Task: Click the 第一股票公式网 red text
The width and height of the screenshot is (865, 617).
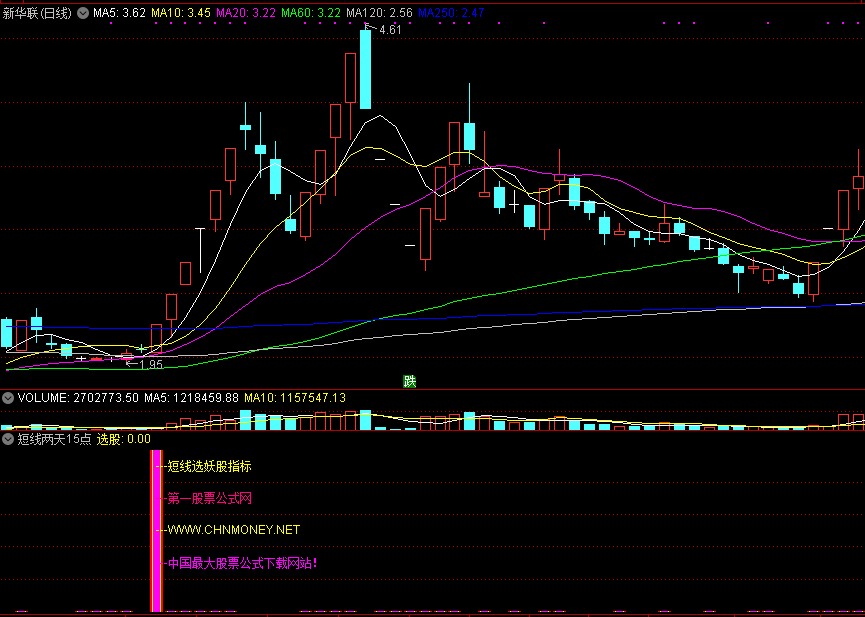Action: click(x=210, y=499)
